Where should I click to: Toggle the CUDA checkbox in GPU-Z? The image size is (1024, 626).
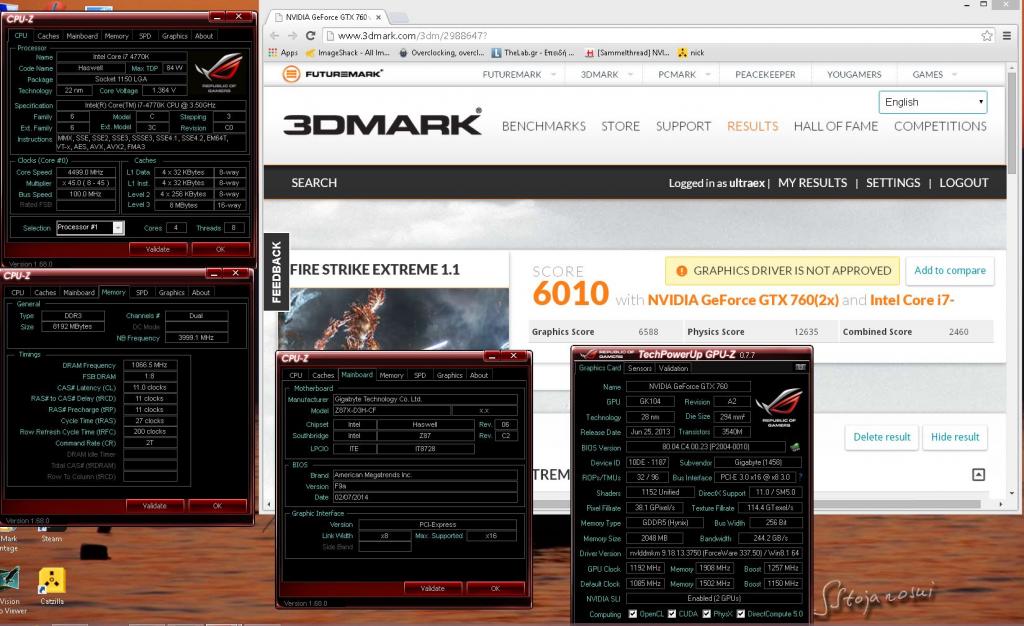point(672,614)
